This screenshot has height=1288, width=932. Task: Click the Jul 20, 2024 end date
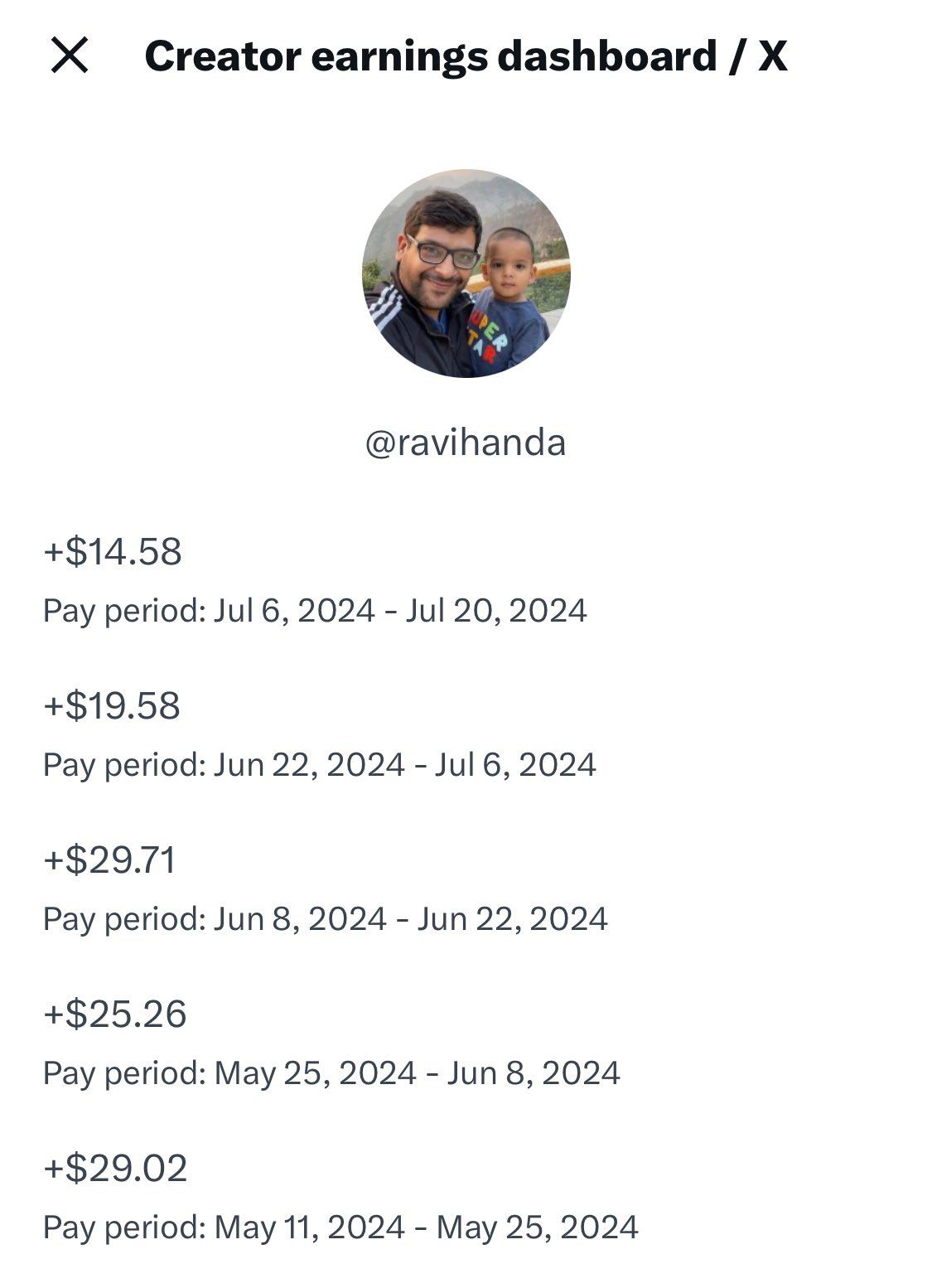tap(496, 611)
